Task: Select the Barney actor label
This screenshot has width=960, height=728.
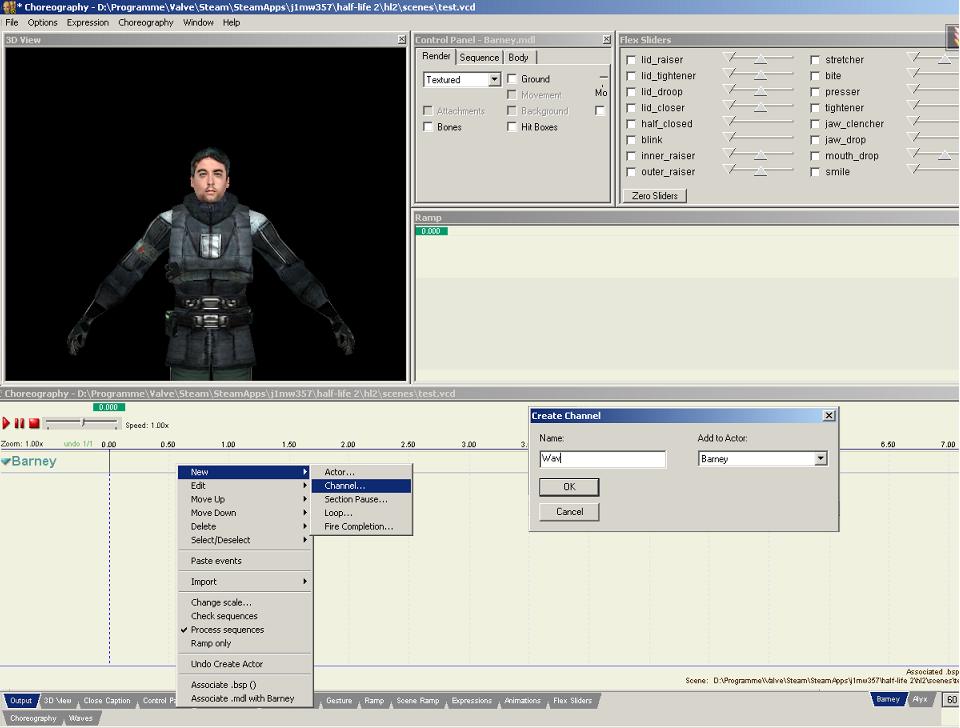Action: pyautogui.click(x=34, y=461)
